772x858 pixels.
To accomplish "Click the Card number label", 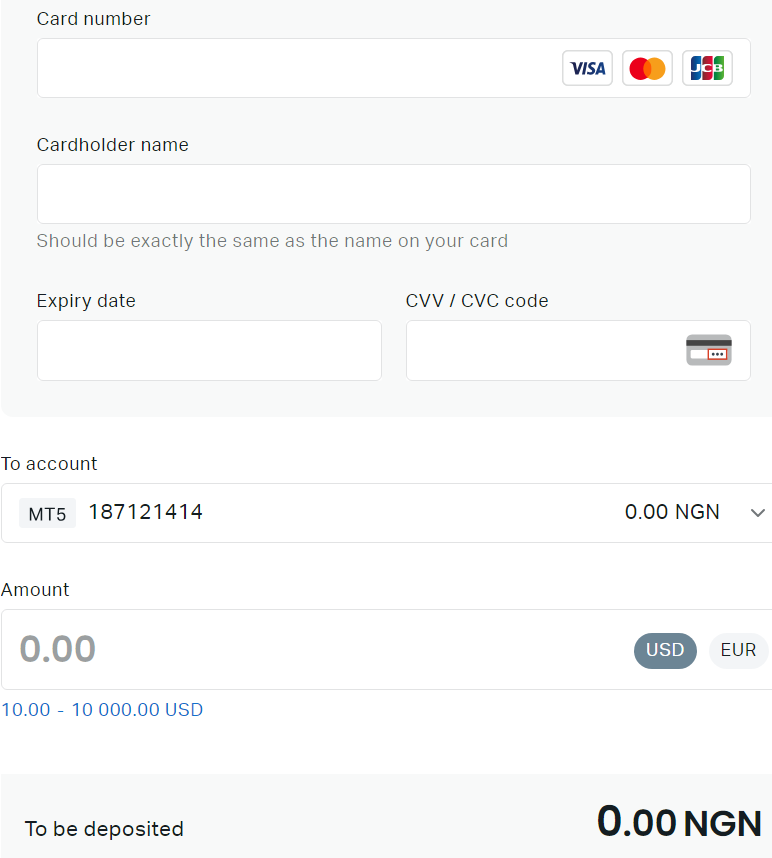I will click(x=93, y=19).
